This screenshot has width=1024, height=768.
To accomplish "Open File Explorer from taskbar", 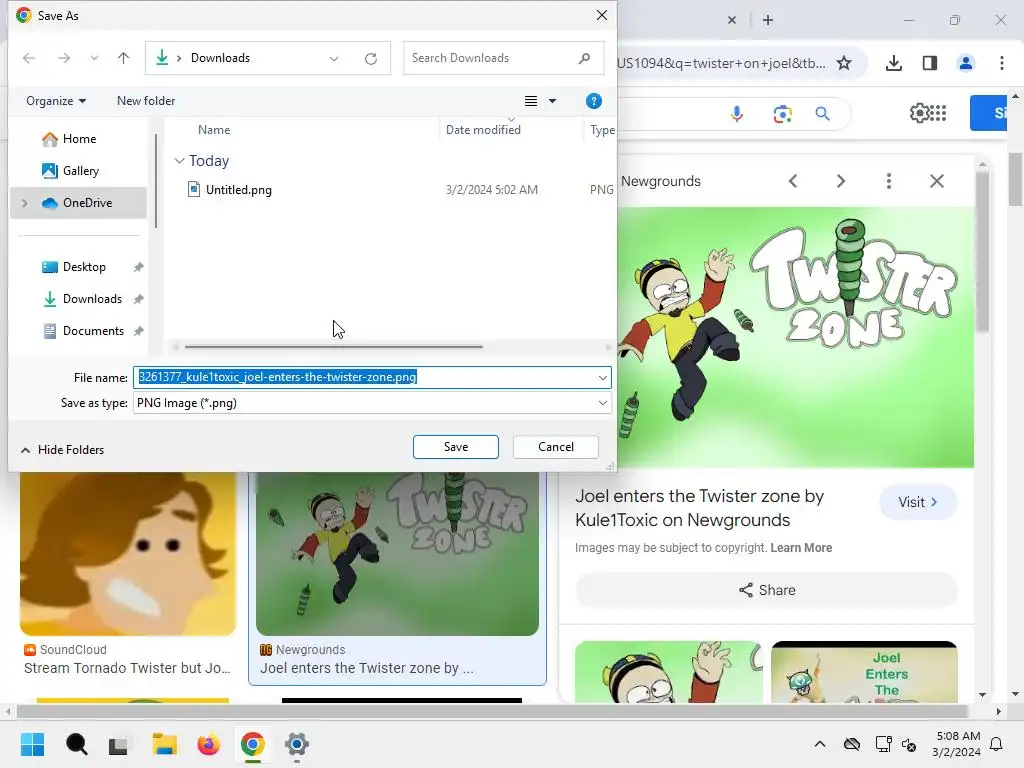I will click(x=165, y=744).
